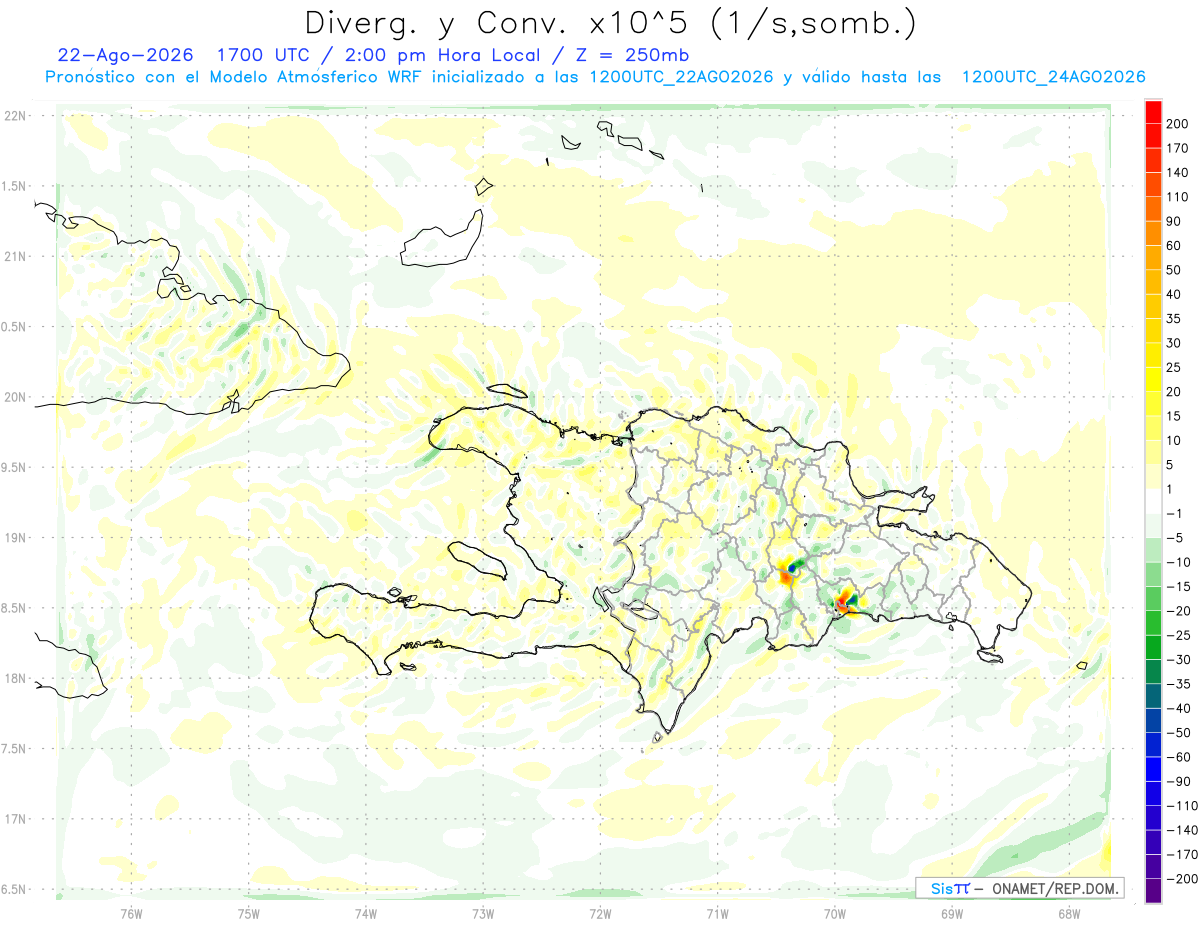Click the '6.5N' latitude label
1200x927 pixels.
14,889
